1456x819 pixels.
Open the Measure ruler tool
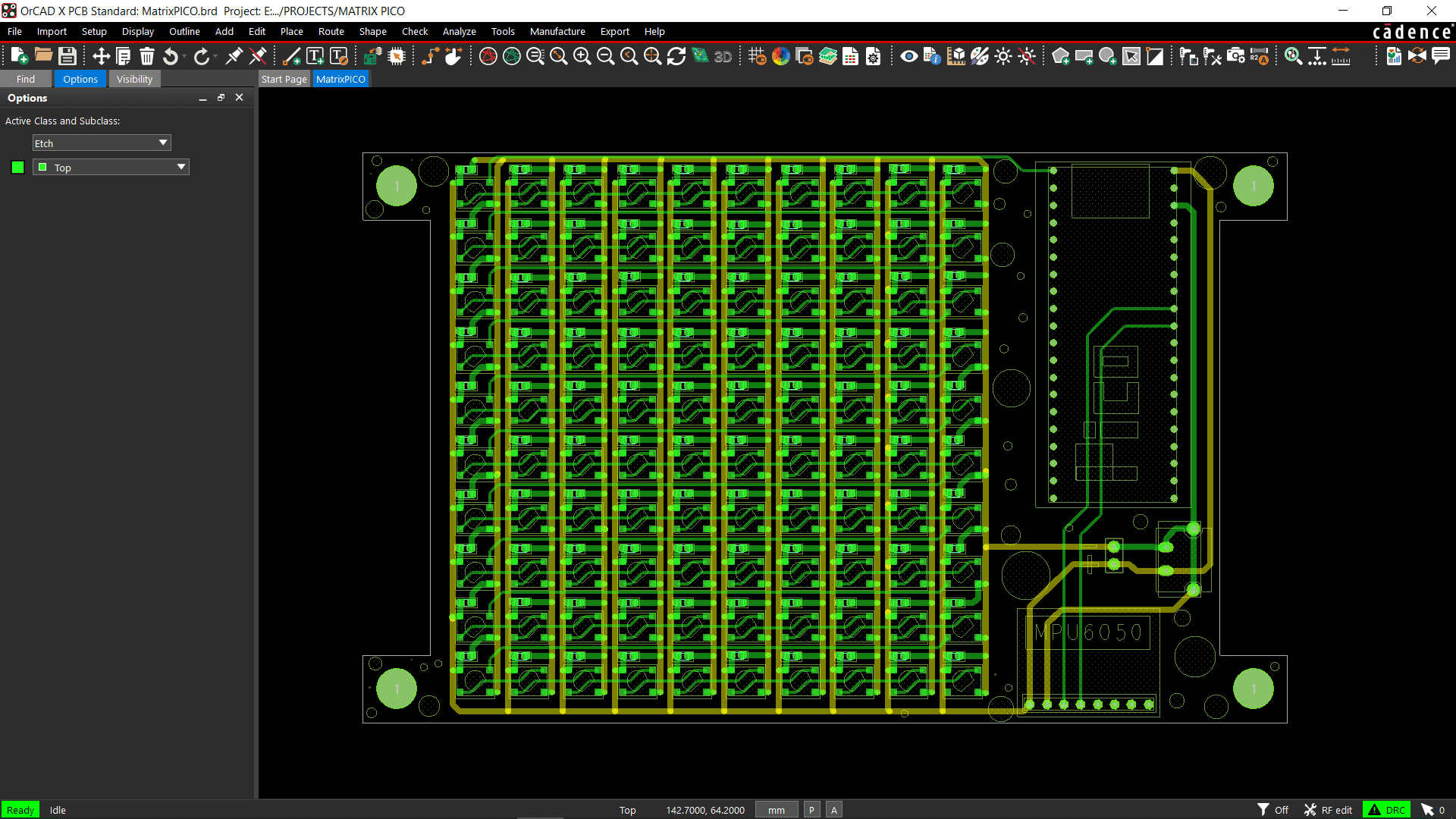1341,56
